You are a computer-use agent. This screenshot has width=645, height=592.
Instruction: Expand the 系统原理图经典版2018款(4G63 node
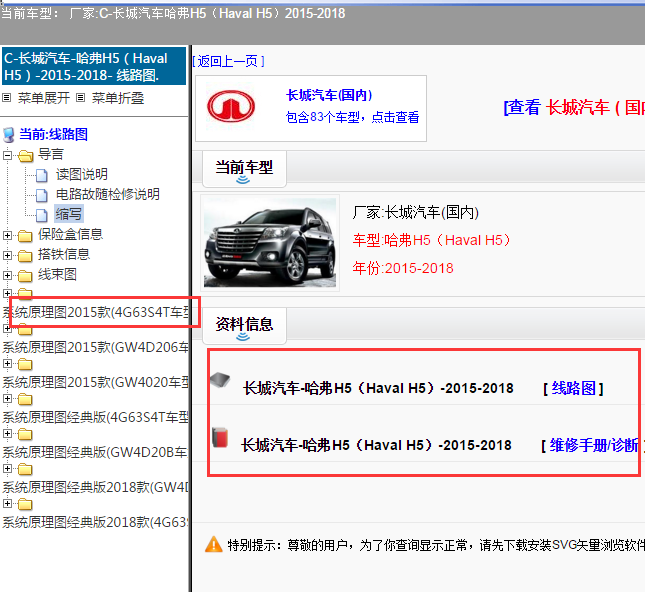pyautogui.click(x=7, y=503)
